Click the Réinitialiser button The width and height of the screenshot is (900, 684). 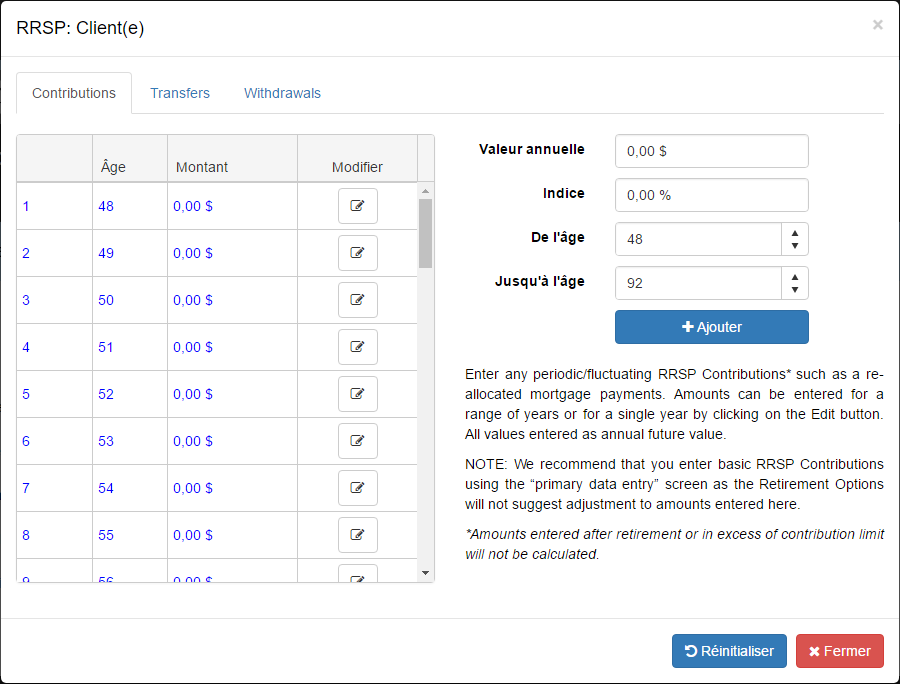tap(729, 651)
